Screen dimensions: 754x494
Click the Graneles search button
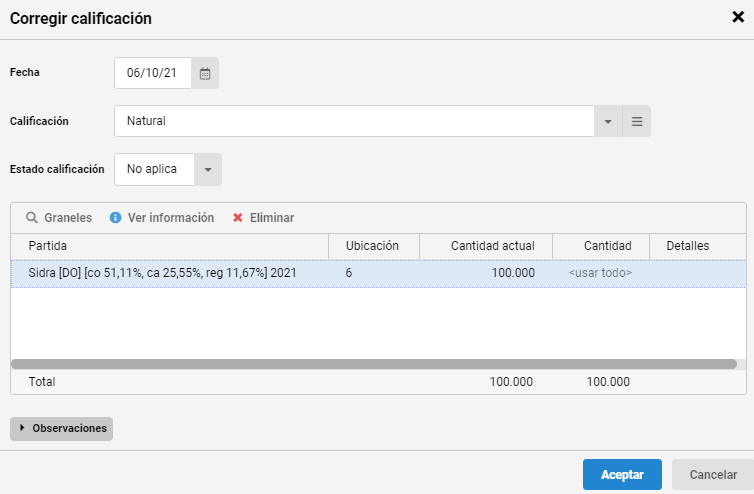coord(59,218)
